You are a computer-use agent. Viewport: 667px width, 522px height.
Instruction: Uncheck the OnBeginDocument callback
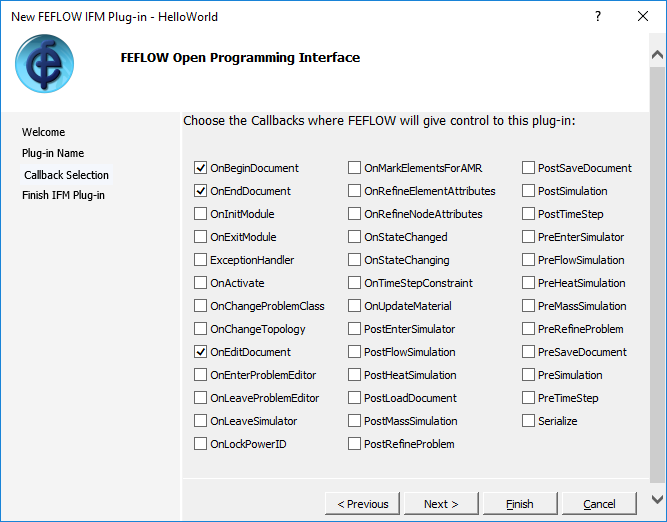(200, 168)
